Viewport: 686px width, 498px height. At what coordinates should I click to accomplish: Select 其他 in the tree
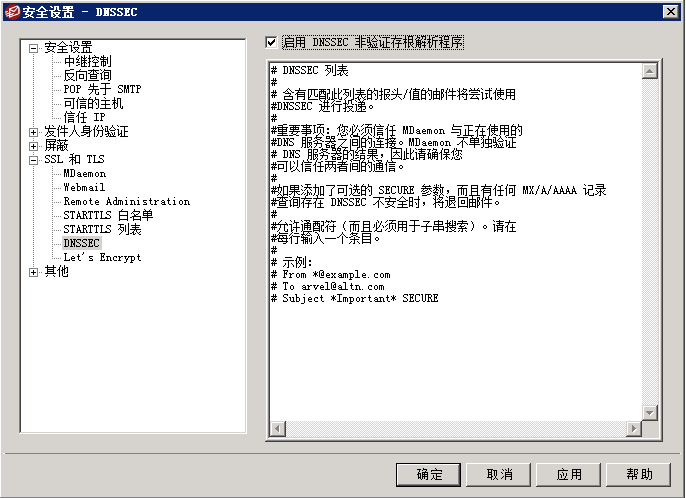click(56, 272)
